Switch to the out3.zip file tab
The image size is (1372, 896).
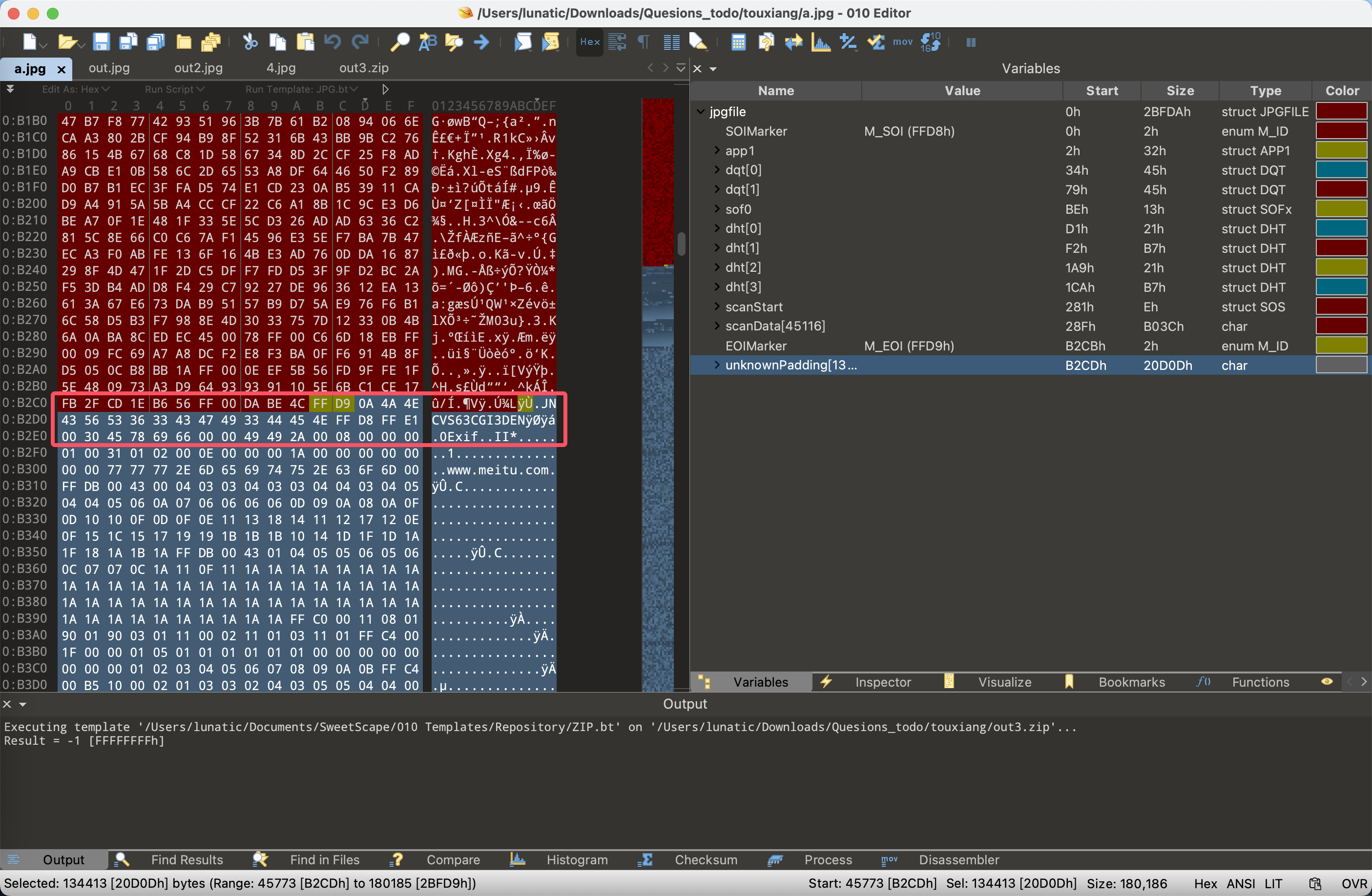click(364, 68)
